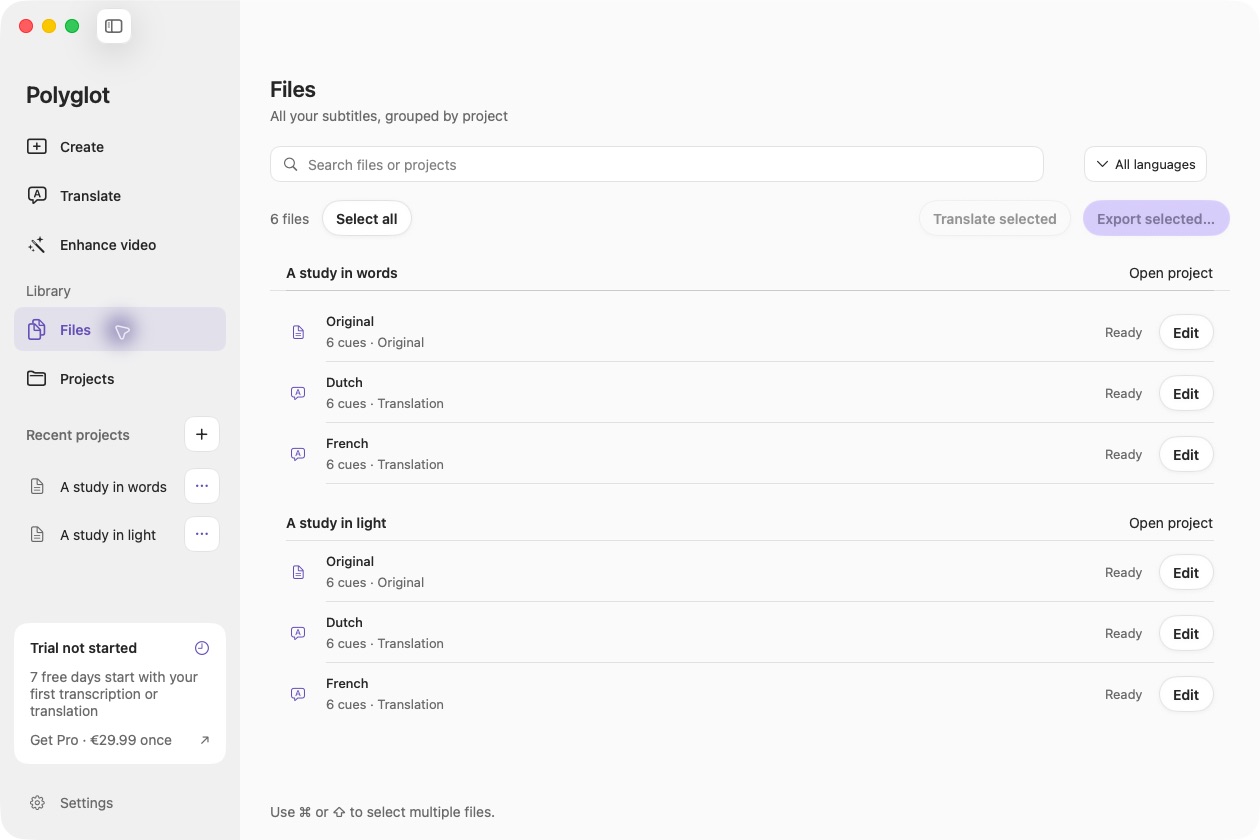1260x840 pixels.
Task: Open recent project A study in words
Action: [113, 487]
